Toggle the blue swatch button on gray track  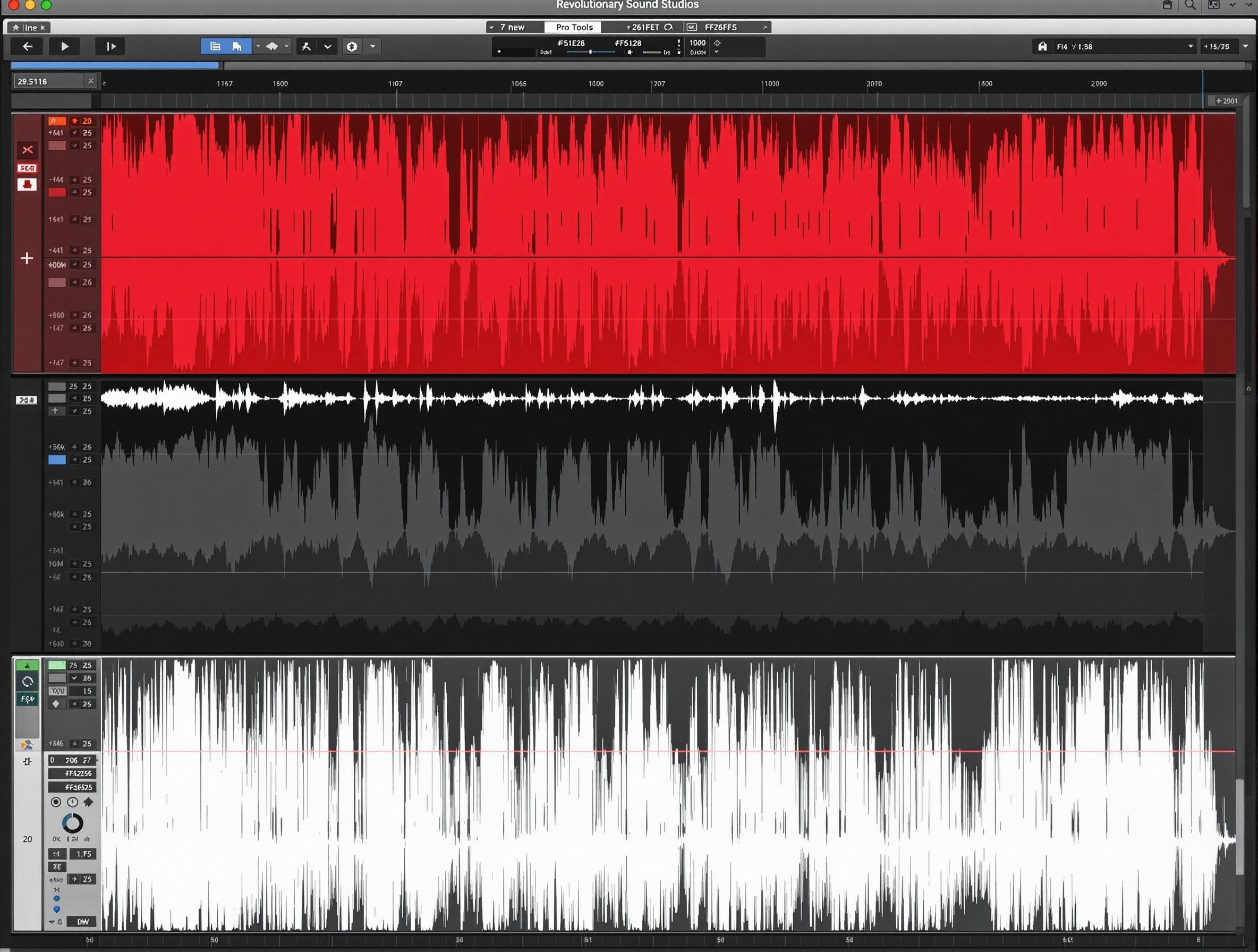(57, 460)
